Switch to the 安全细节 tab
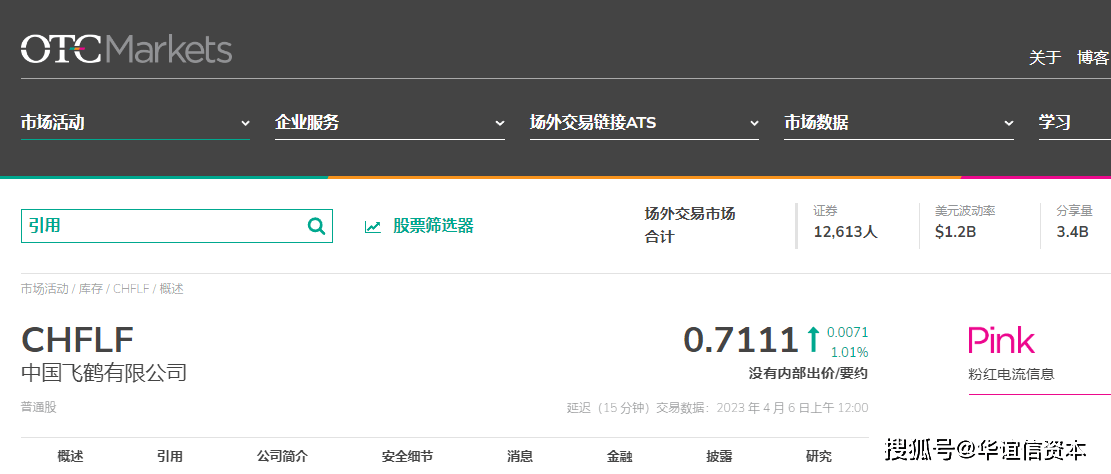The width and height of the screenshot is (1111, 474). coord(407,456)
